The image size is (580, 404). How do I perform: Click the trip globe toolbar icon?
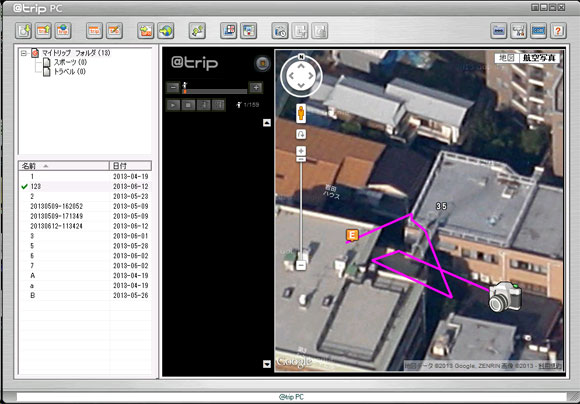click(63, 31)
